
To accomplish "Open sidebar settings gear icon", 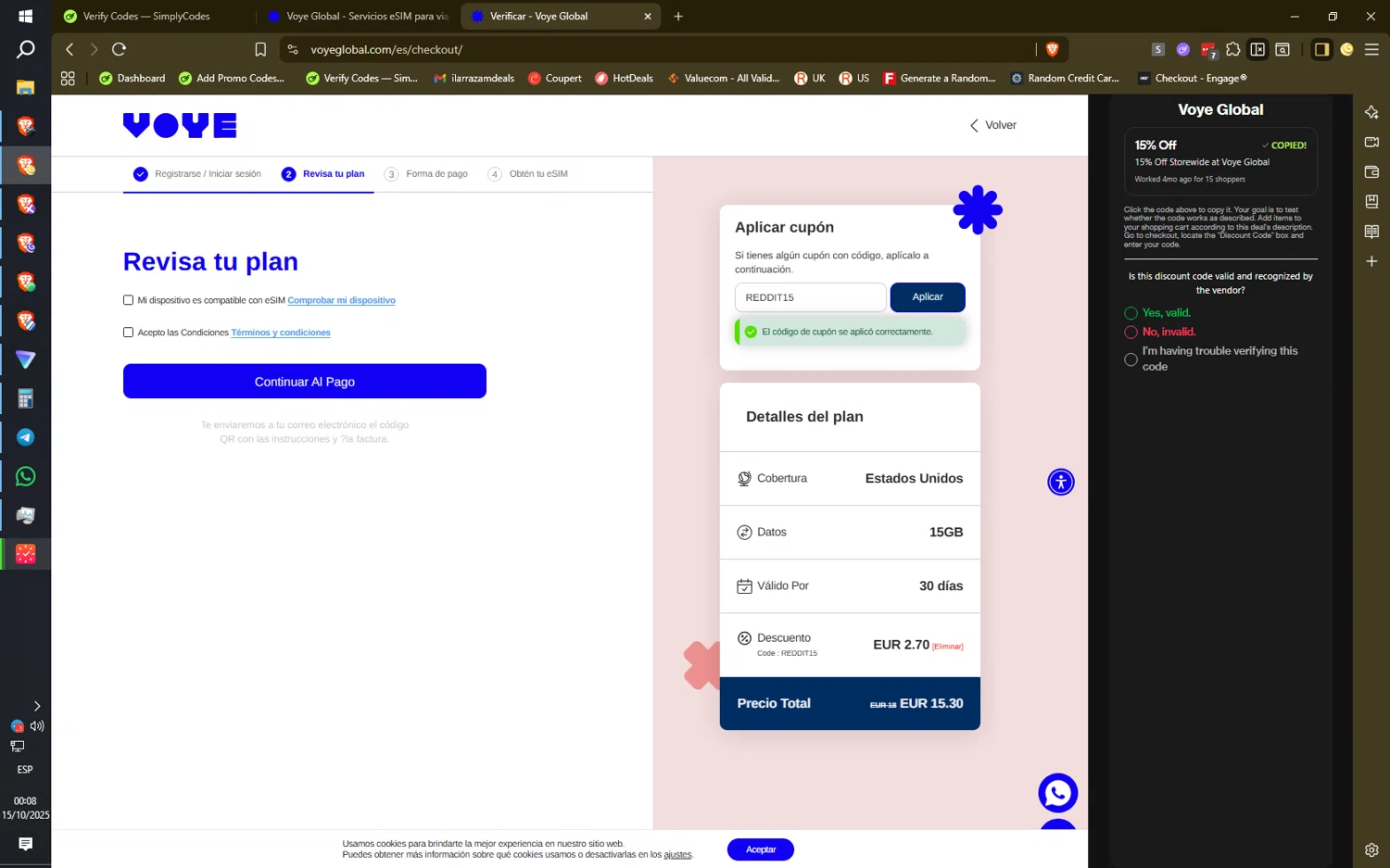I will pyautogui.click(x=1371, y=849).
